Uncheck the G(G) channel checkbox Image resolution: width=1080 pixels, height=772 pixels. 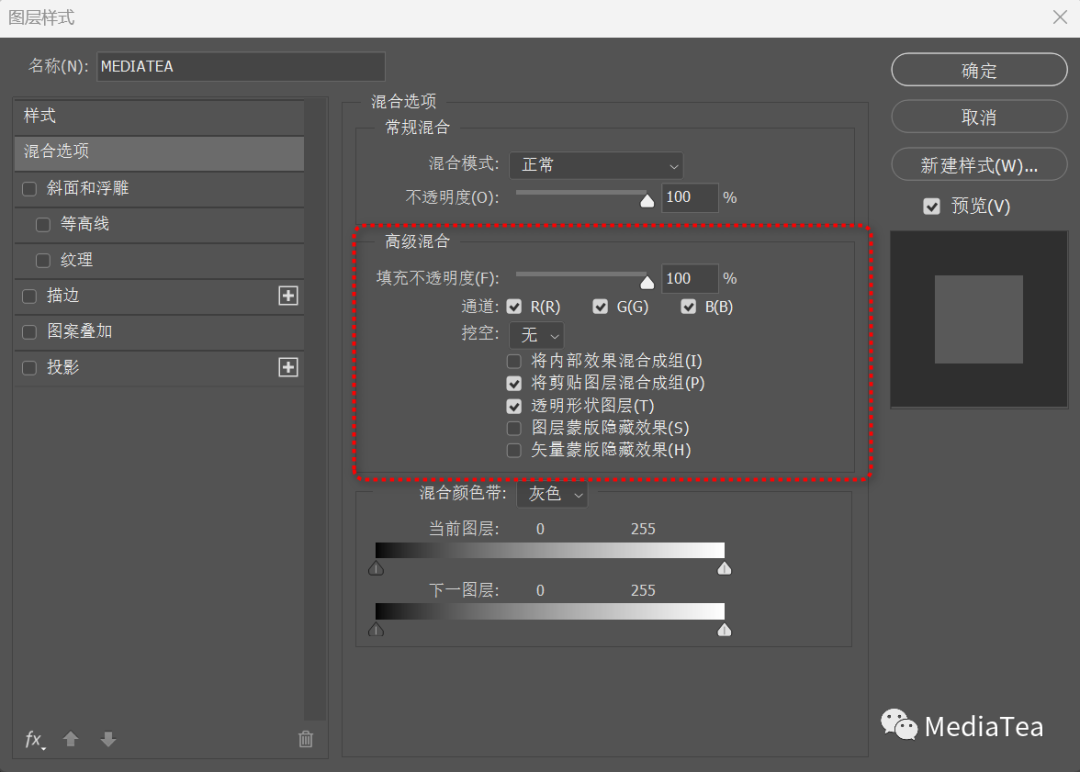[601, 306]
